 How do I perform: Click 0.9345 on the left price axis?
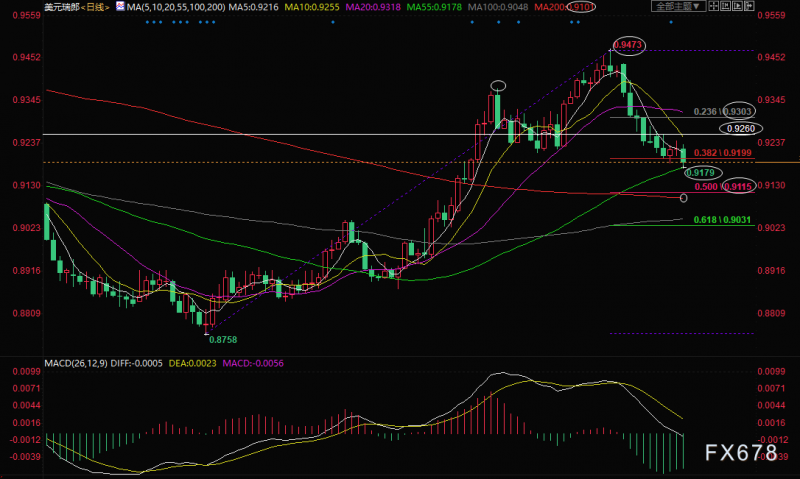pyautogui.click(x=27, y=99)
